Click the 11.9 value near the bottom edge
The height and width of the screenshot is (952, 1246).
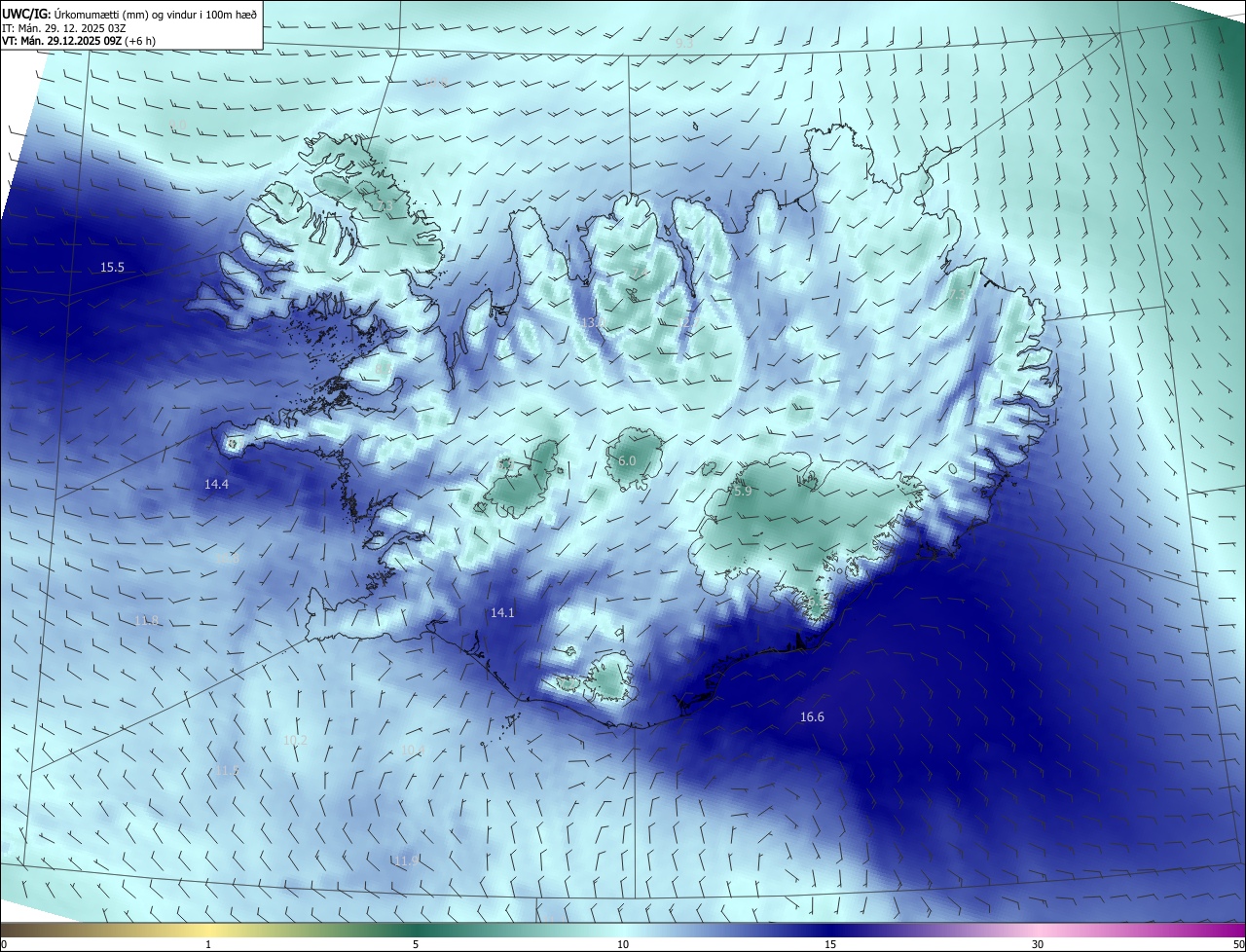point(407,860)
